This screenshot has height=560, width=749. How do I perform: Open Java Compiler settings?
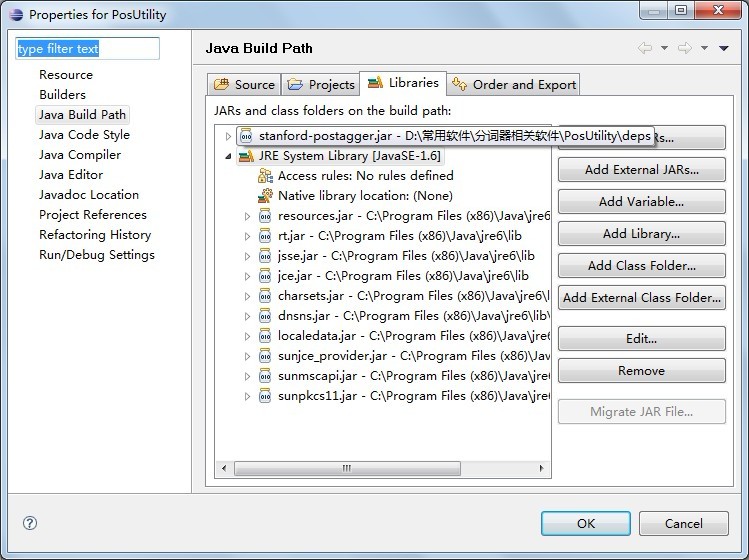pyautogui.click(x=80, y=155)
